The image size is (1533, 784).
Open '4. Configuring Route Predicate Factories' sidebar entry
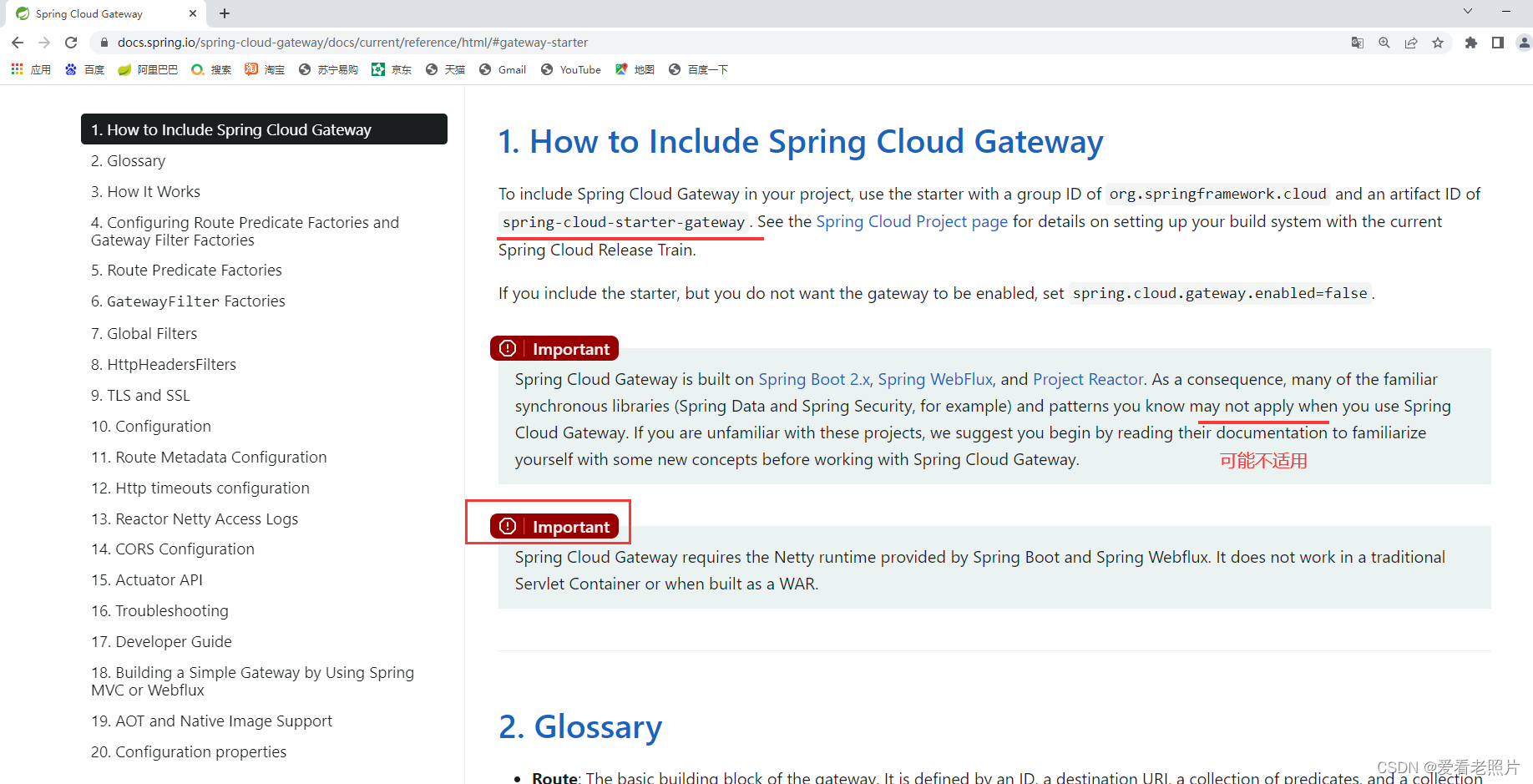point(245,231)
